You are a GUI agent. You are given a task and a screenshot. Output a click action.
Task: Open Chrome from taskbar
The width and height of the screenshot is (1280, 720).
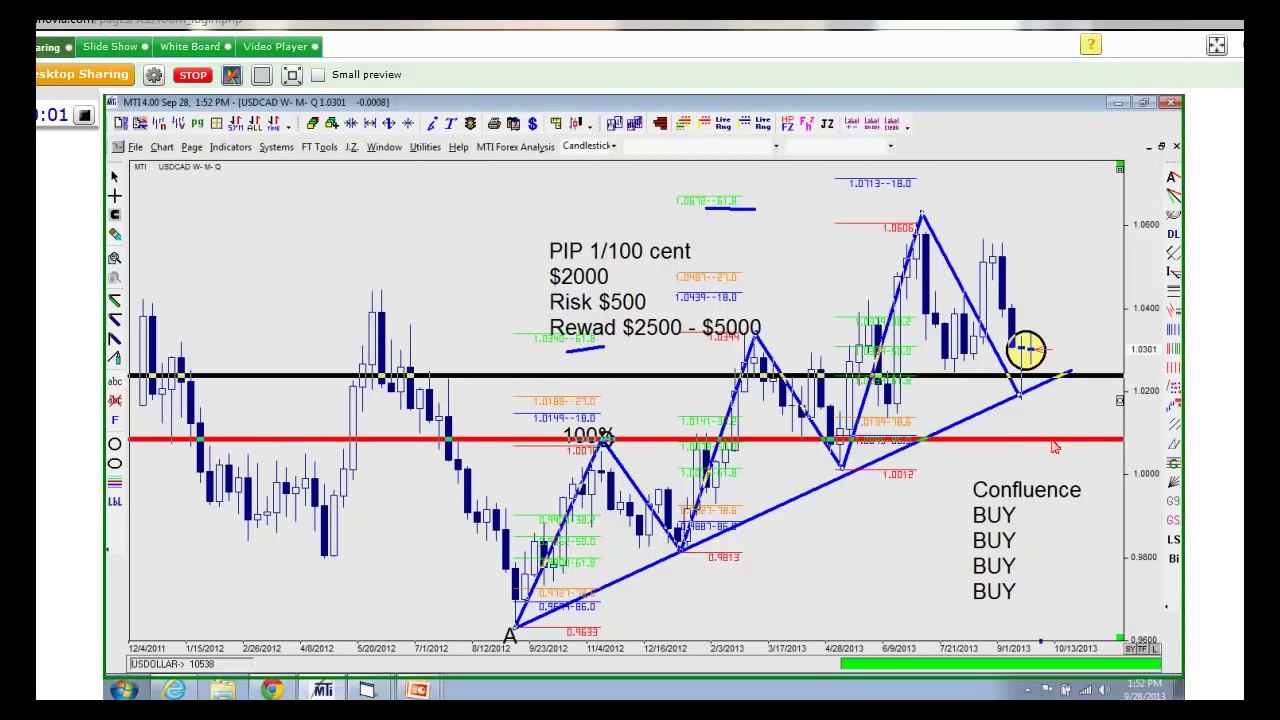[x=272, y=689]
